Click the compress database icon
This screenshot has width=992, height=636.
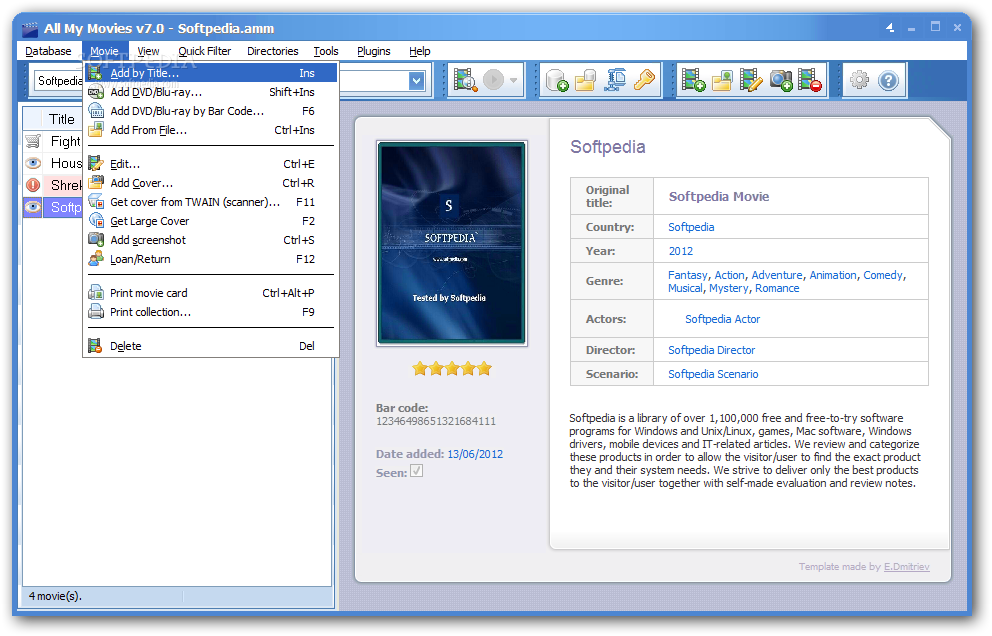(x=615, y=80)
